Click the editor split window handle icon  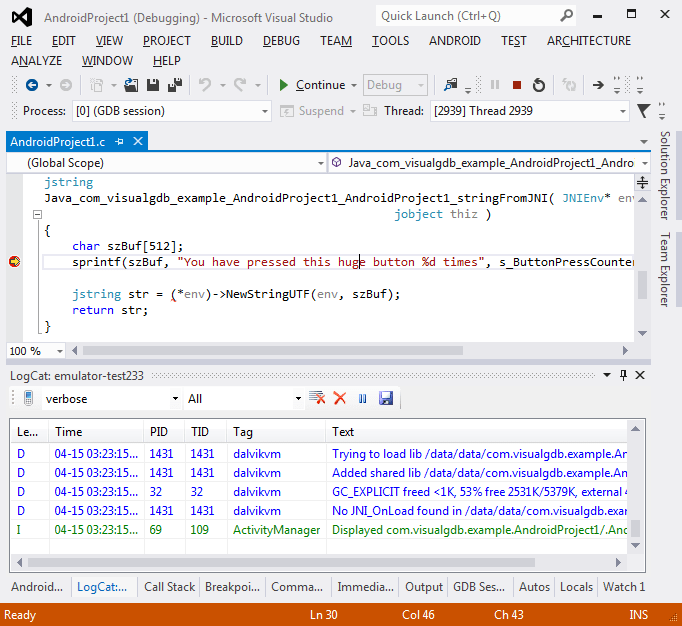[x=642, y=182]
